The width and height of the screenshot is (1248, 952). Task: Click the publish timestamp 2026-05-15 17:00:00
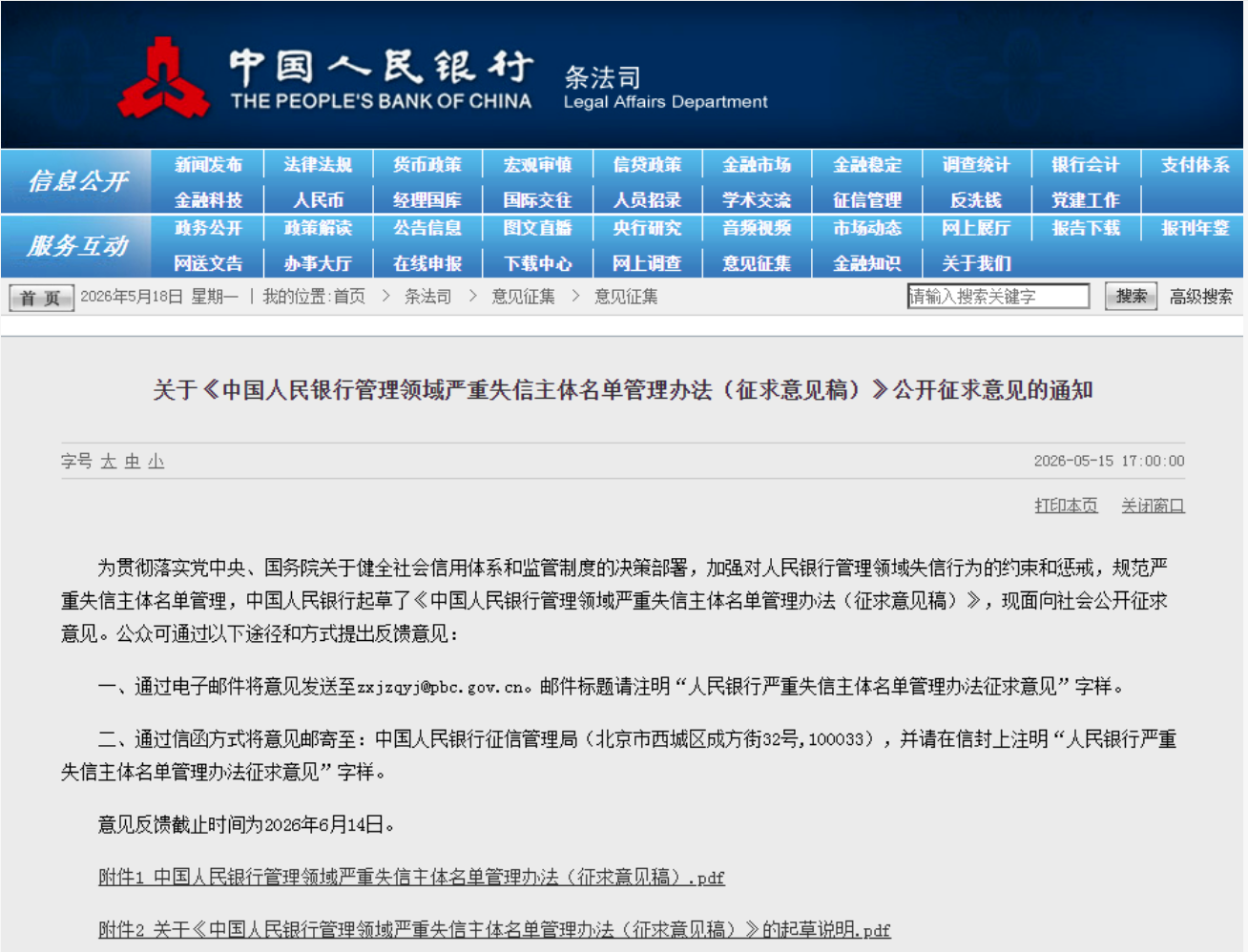pyautogui.click(x=1109, y=462)
